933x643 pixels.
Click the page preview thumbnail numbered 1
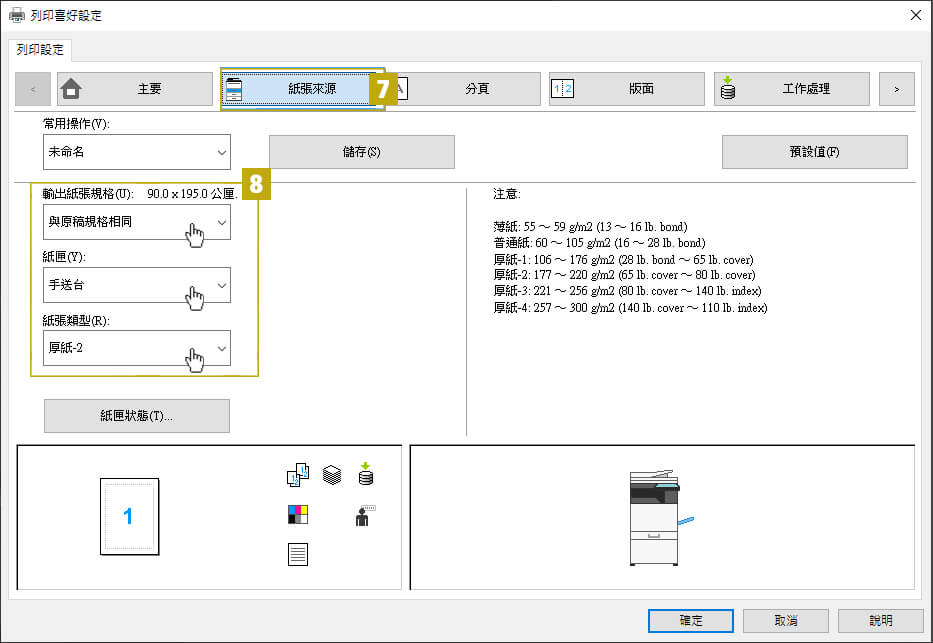[x=129, y=516]
